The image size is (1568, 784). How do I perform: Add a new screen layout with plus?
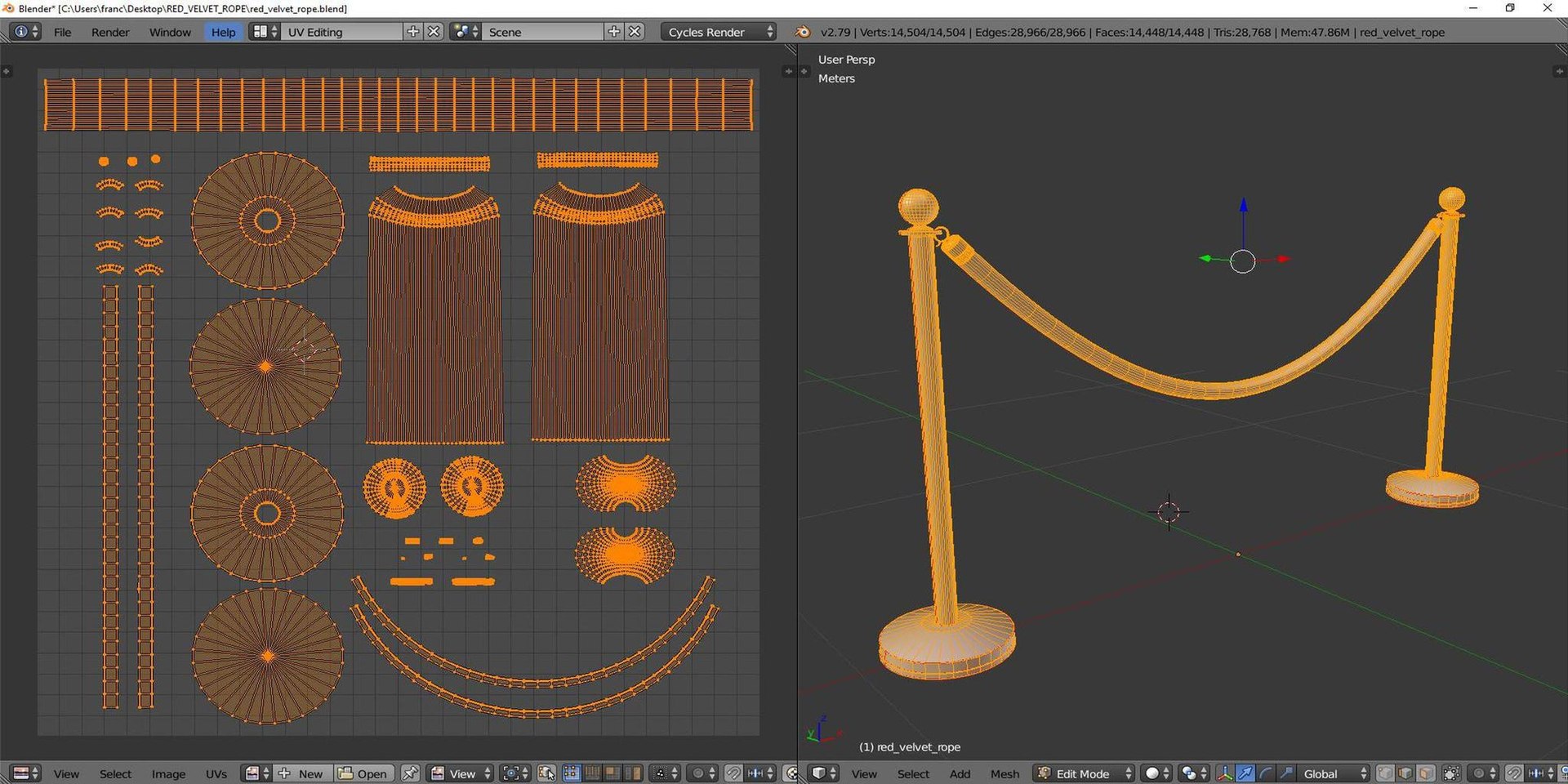click(x=413, y=32)
